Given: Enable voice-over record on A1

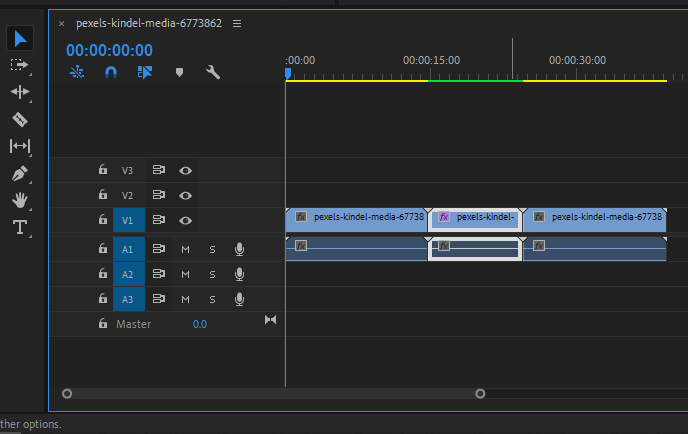Looking at the screenshot, I should point(239,249).
